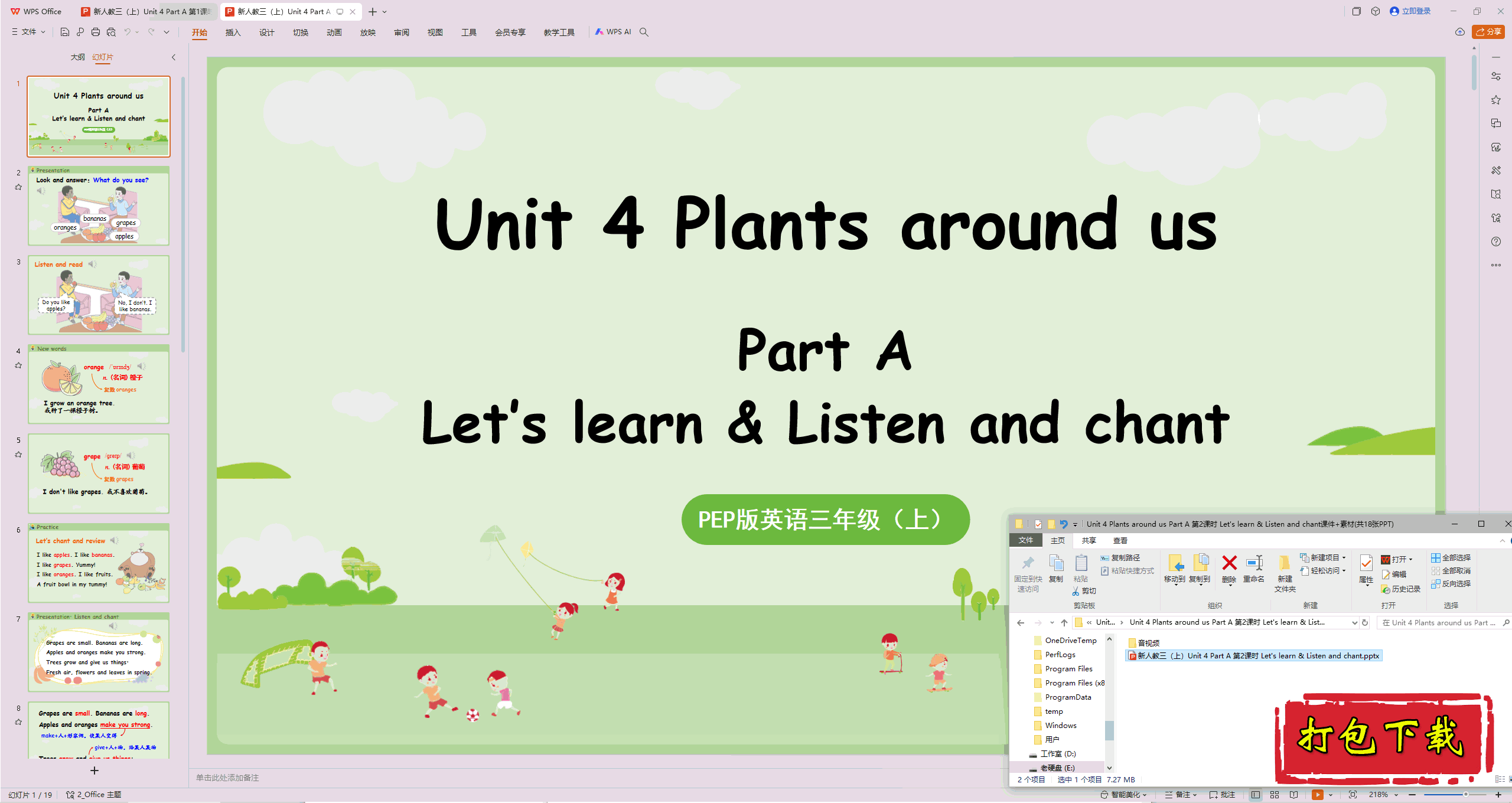The width and height of the screenshot is (1512, 803).
Task: Click the fit-to-window icon in status bar
Action: coord(1353,795)
